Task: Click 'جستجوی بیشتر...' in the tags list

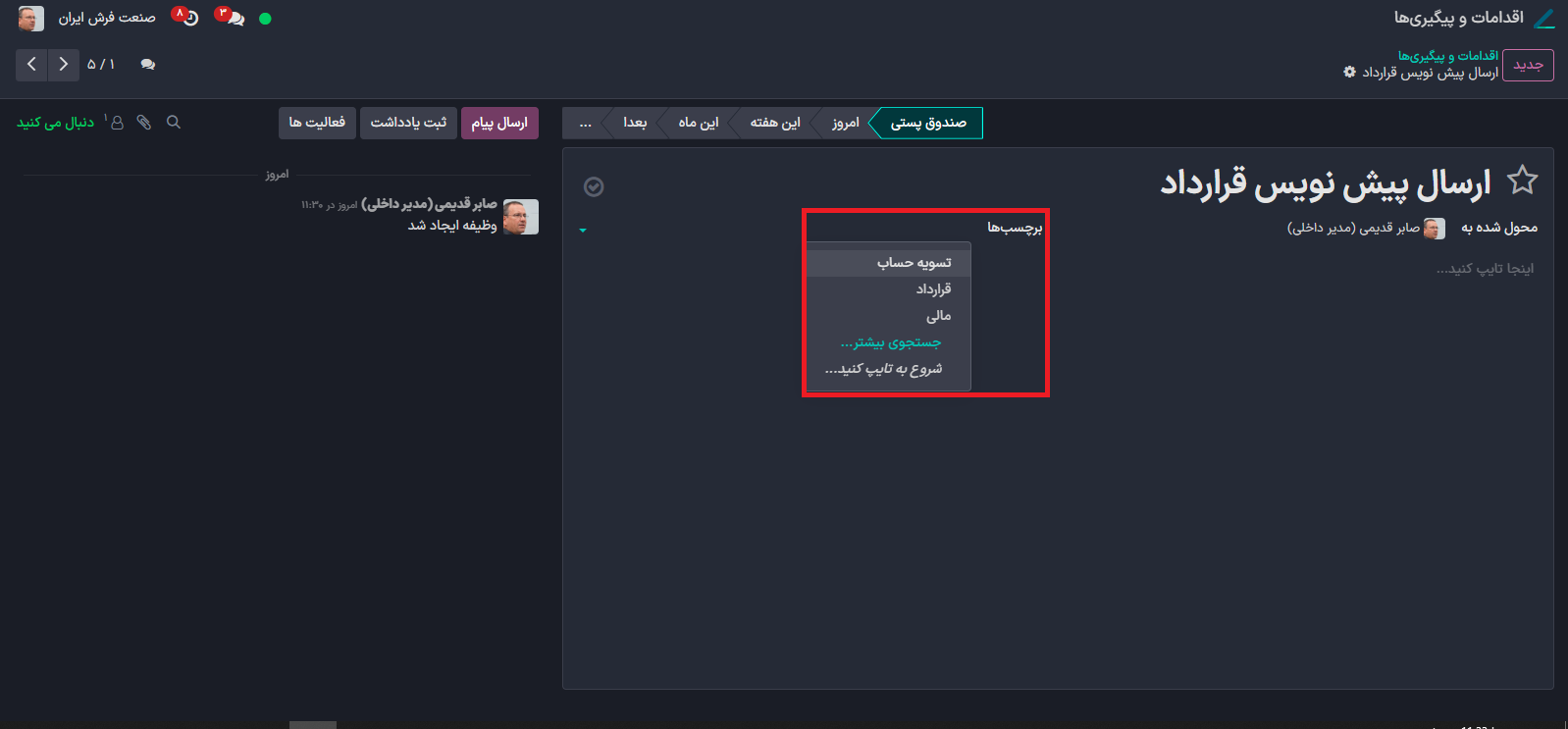Action: click(891, 342)
